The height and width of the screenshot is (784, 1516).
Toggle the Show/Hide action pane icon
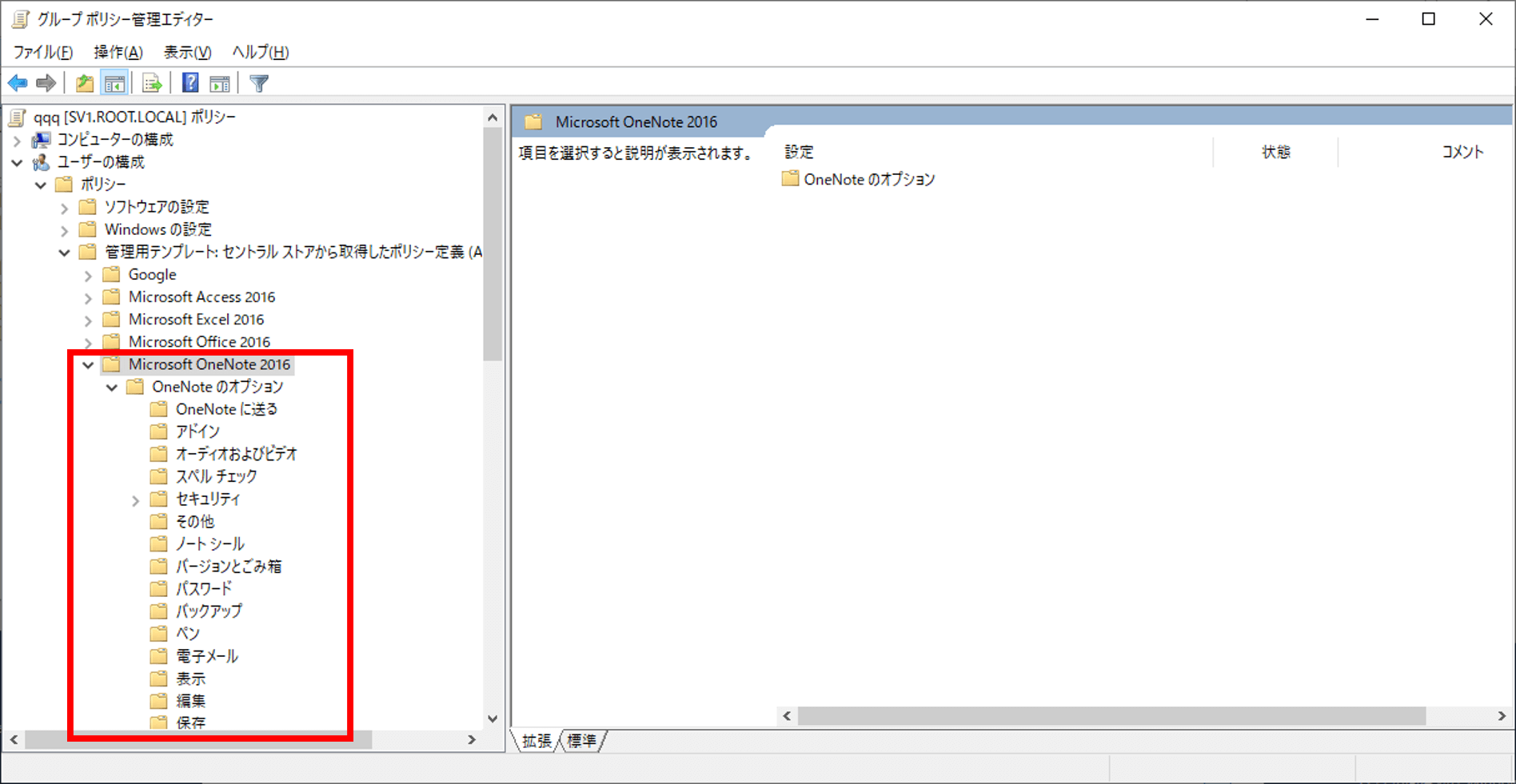click(x=220, y=83)
